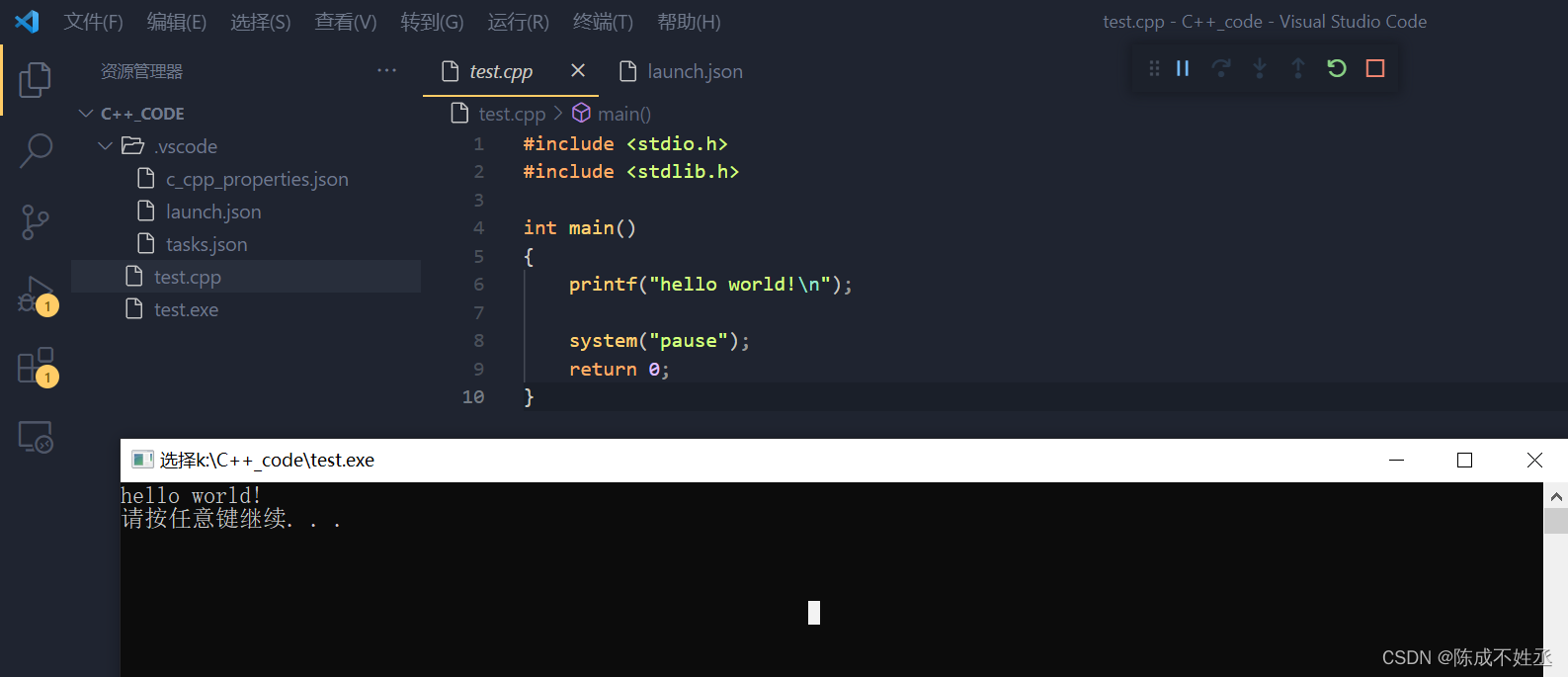The width and height of the screenshot is (1568, 677).
Task: Restart the debug session
Action: [x=1337, y=68]
